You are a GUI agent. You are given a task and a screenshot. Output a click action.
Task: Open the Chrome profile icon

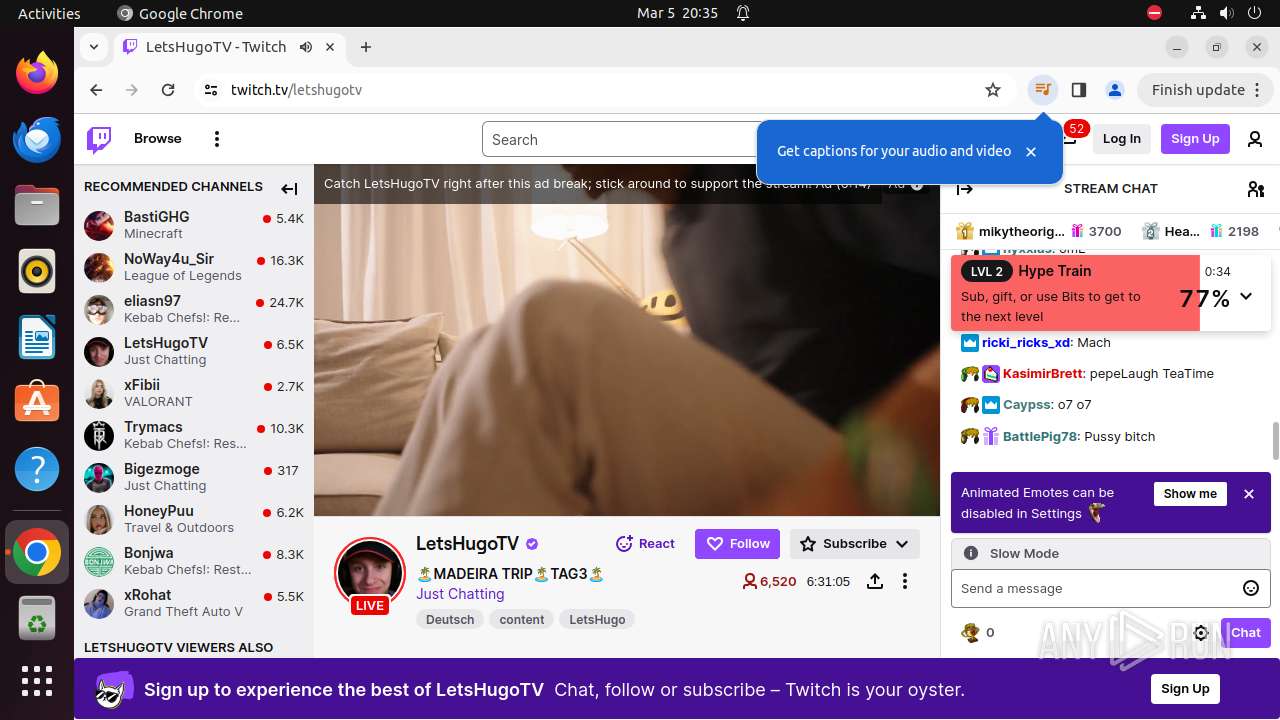[1115, 90]
